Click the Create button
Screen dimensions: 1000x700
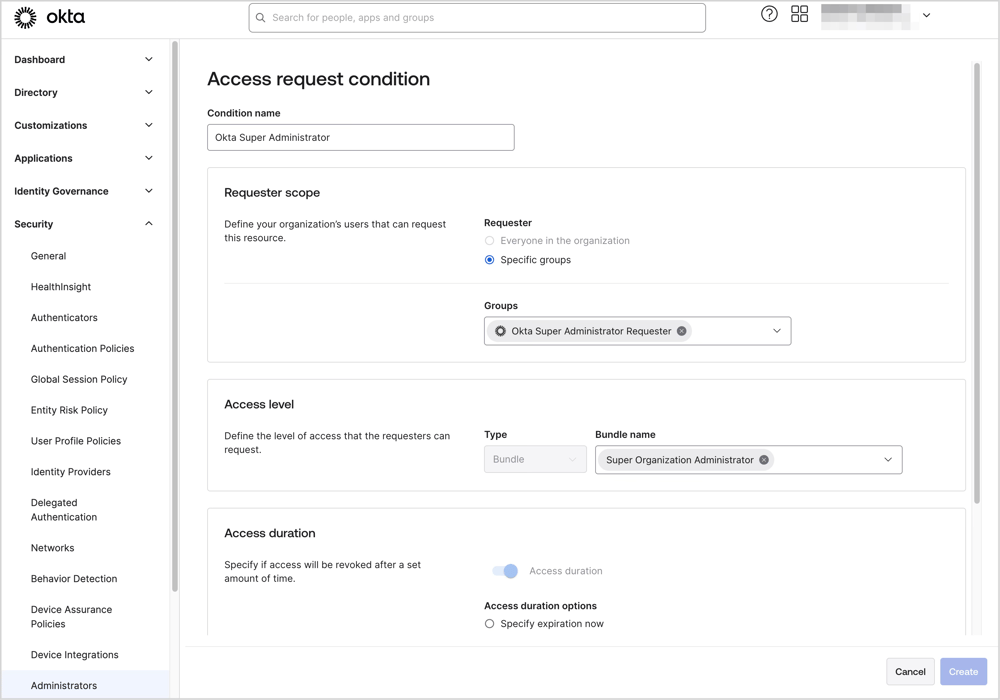[x=963, y=672]
